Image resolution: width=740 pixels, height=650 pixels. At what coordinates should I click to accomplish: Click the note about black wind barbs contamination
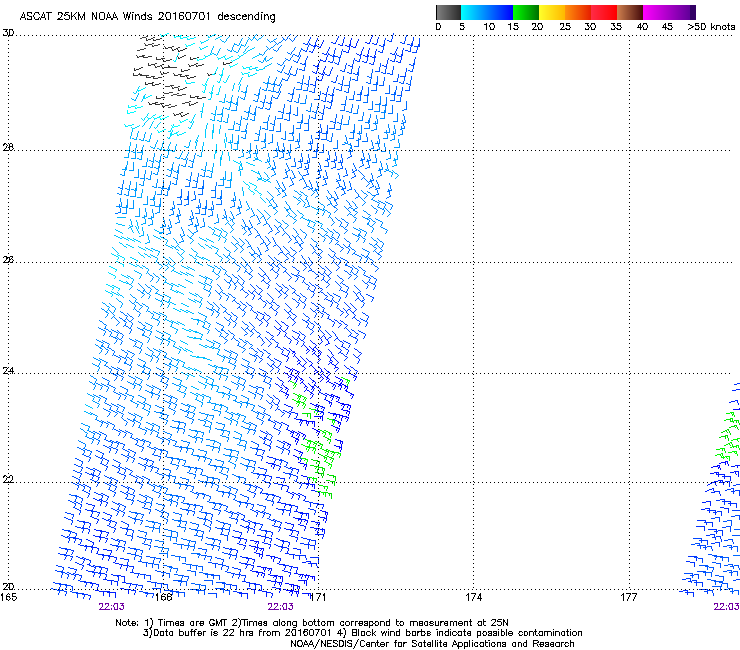(x=460, y=633)
